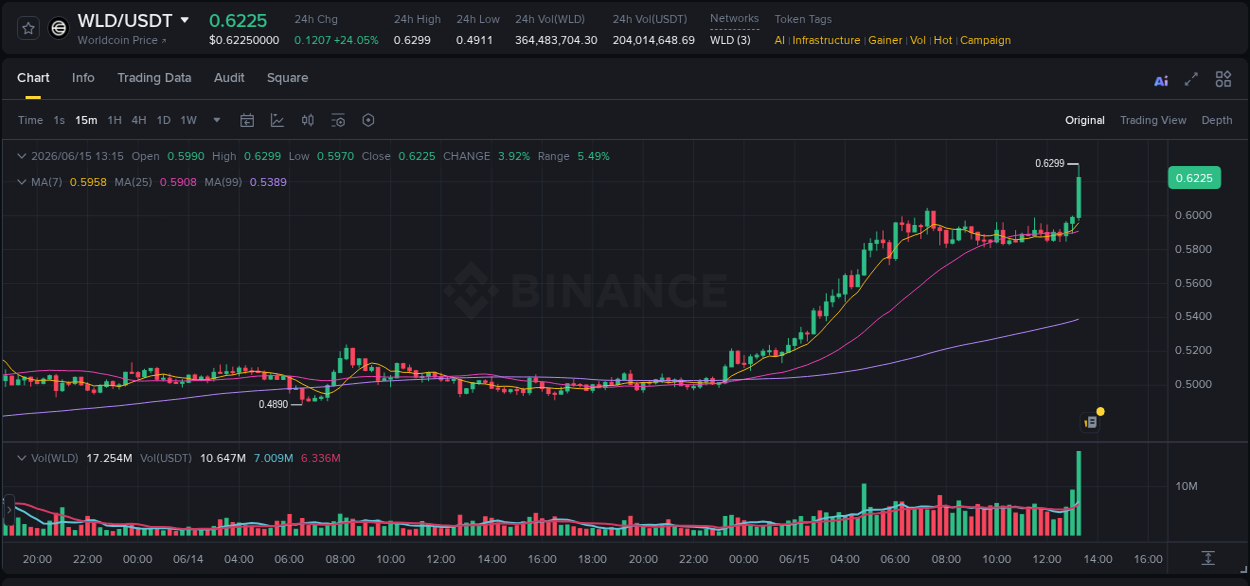Click the 24h Vol(WLD) value 364,483,704.30
The width and height of the screenshot is (1250, 586).
tap(556, 40)
